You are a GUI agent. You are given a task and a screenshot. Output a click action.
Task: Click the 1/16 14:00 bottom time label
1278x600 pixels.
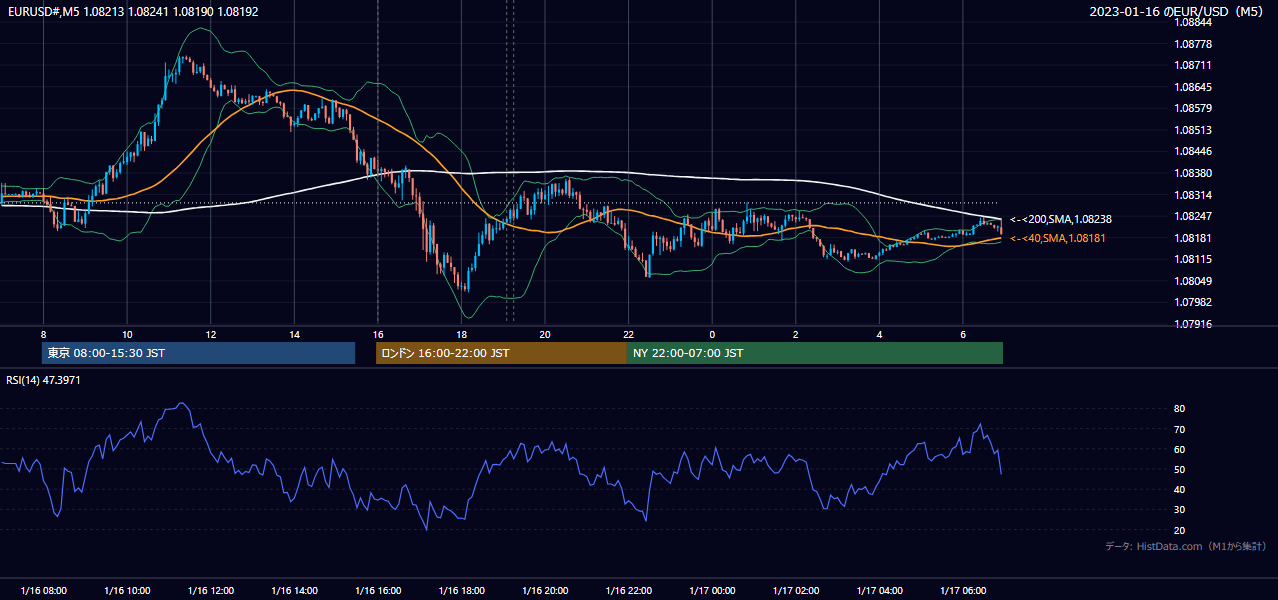[294, 591]
